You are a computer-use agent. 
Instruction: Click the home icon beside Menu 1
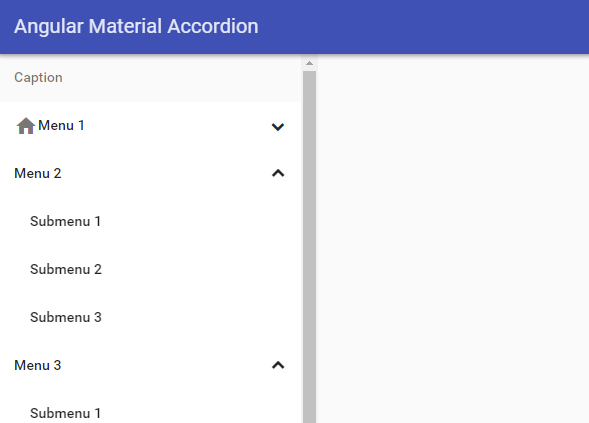tap(26, 126)
